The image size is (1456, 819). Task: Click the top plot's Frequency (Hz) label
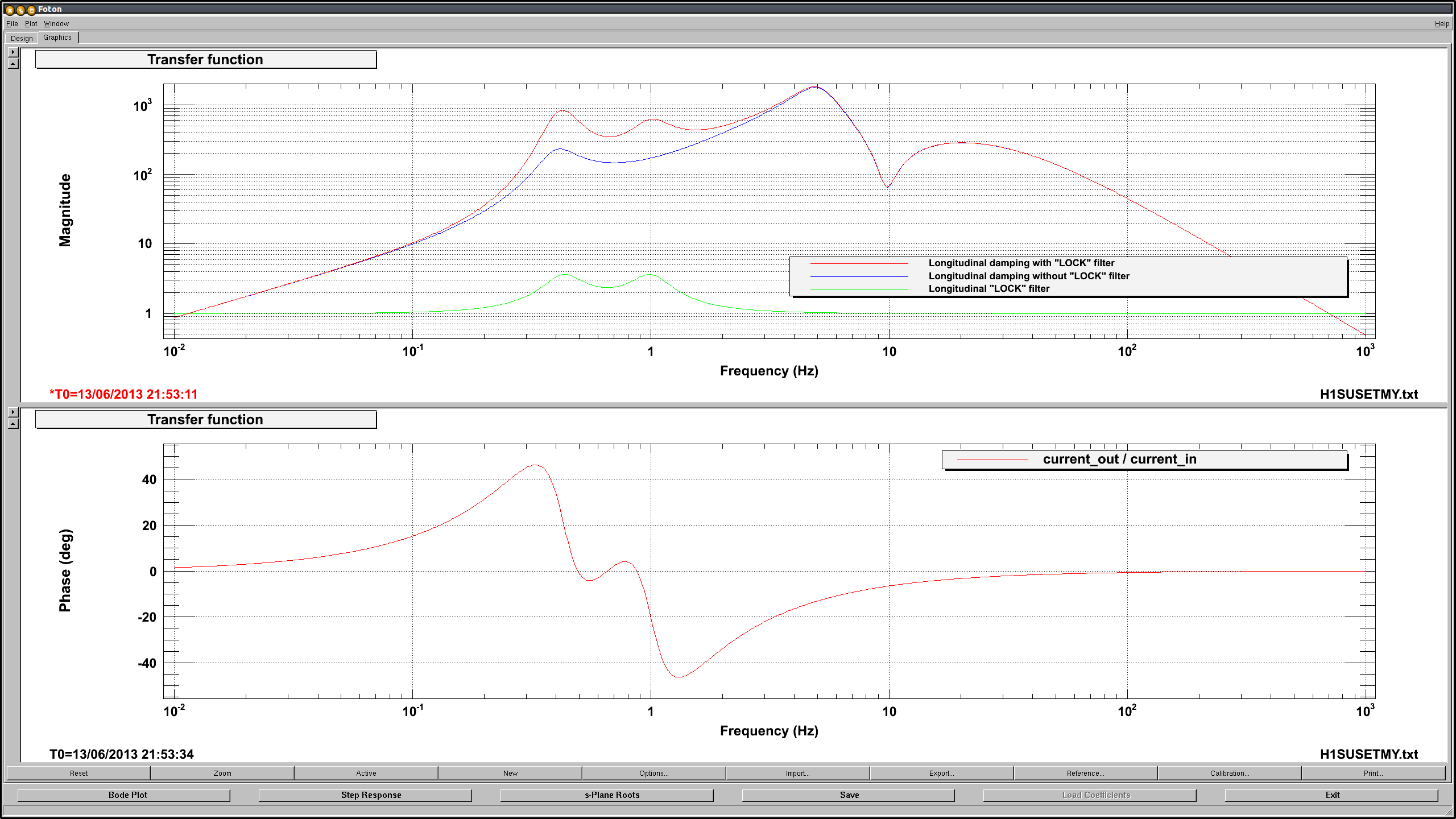tap(769, 371)
